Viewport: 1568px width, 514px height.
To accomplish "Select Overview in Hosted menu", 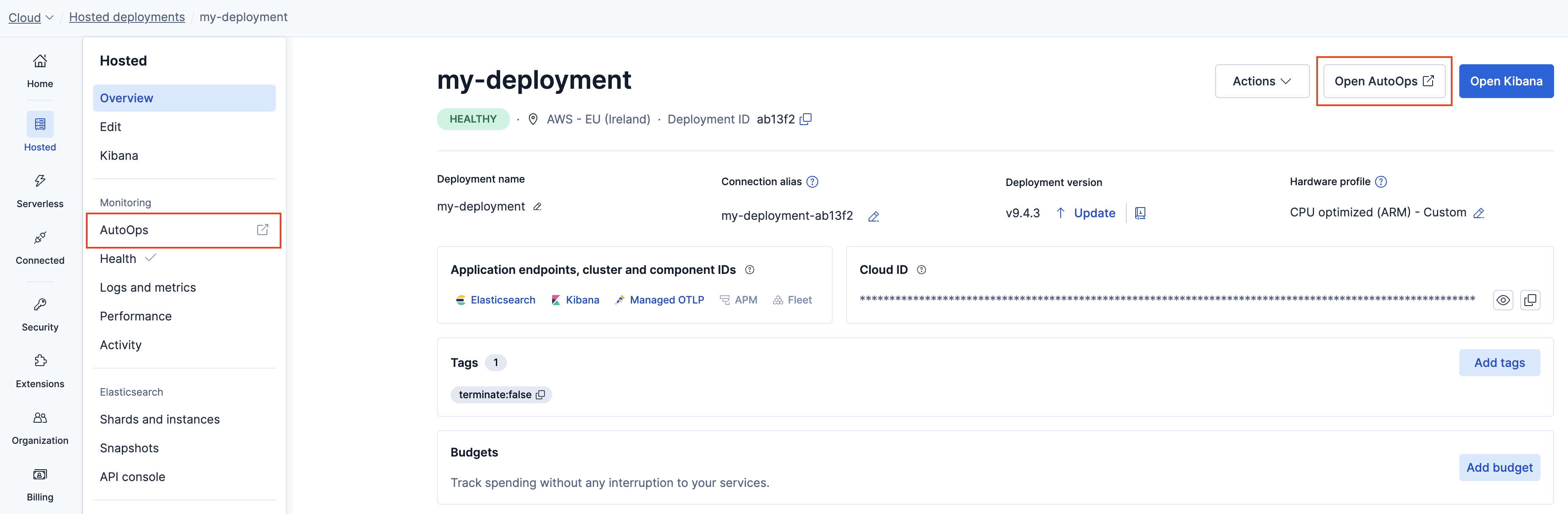I will click(184, 98).
